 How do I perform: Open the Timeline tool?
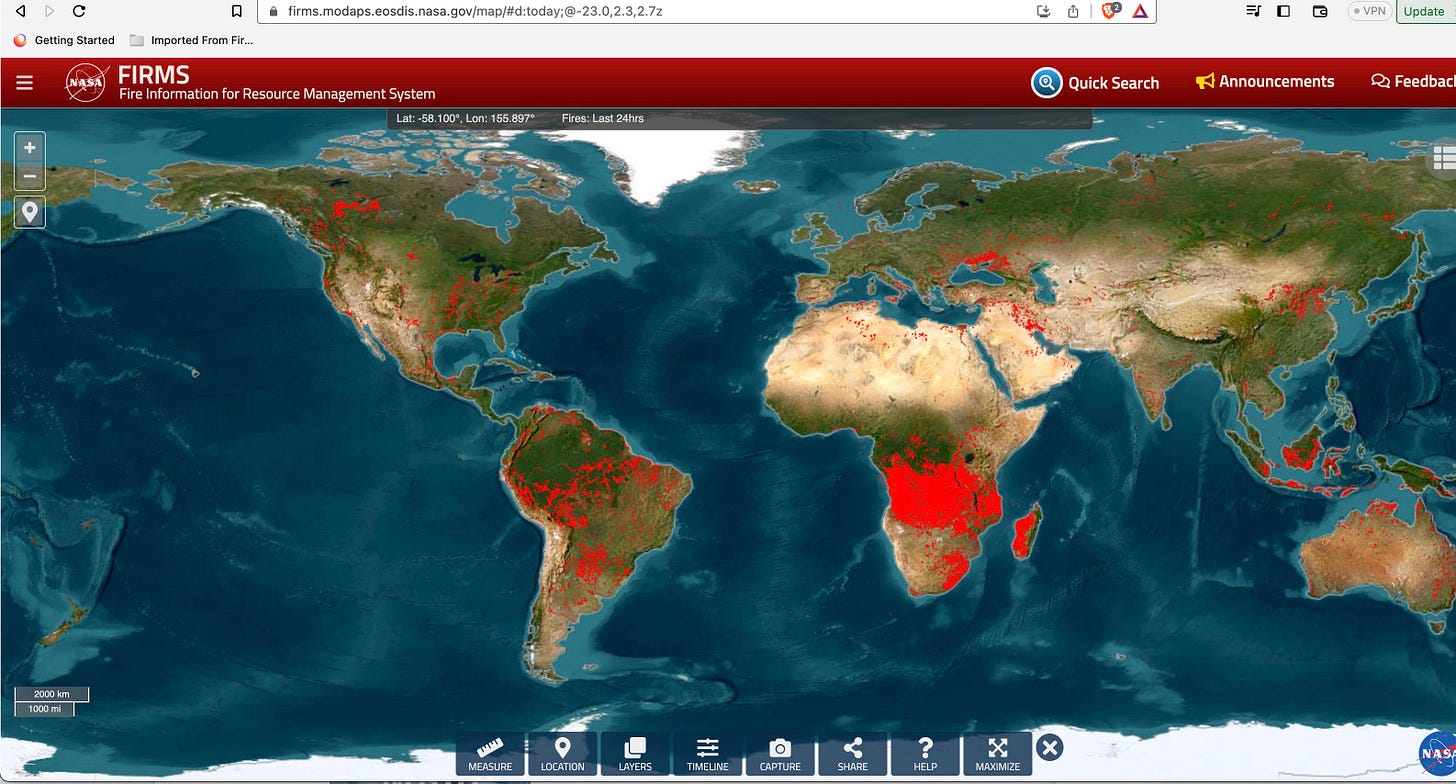coord(707,753)
